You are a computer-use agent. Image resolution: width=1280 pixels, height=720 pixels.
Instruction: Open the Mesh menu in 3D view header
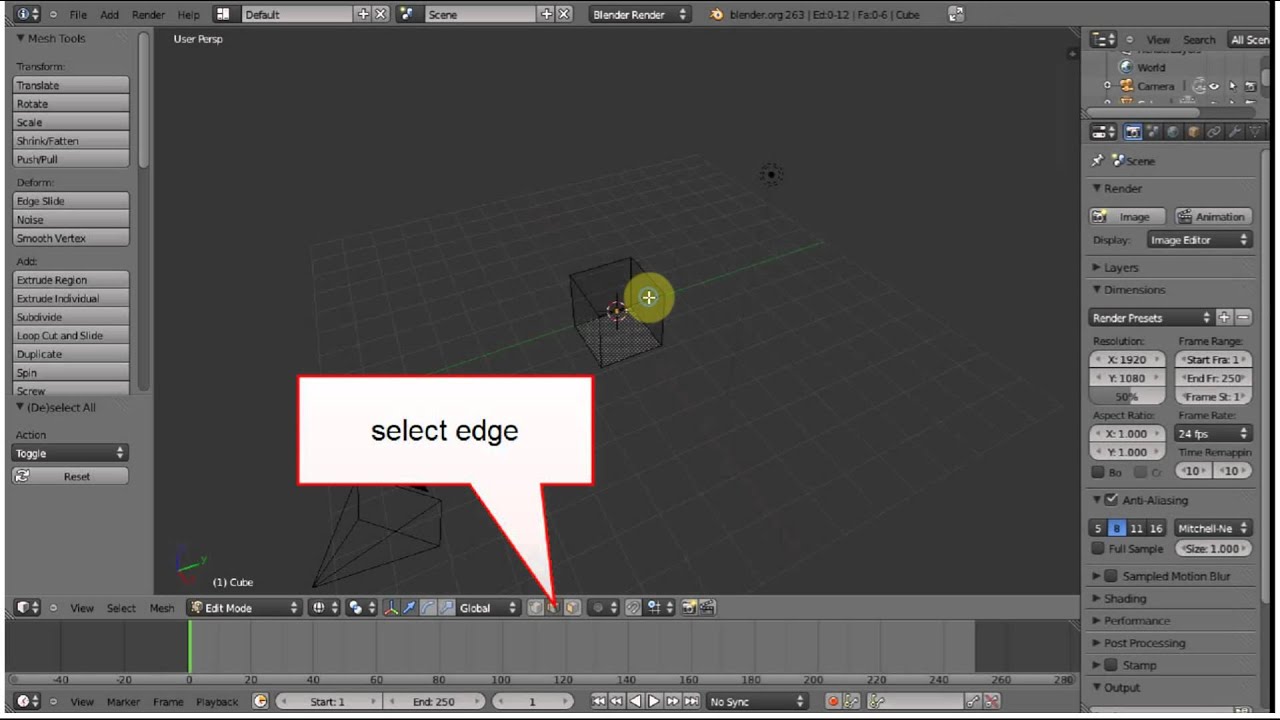click(162, 607)
